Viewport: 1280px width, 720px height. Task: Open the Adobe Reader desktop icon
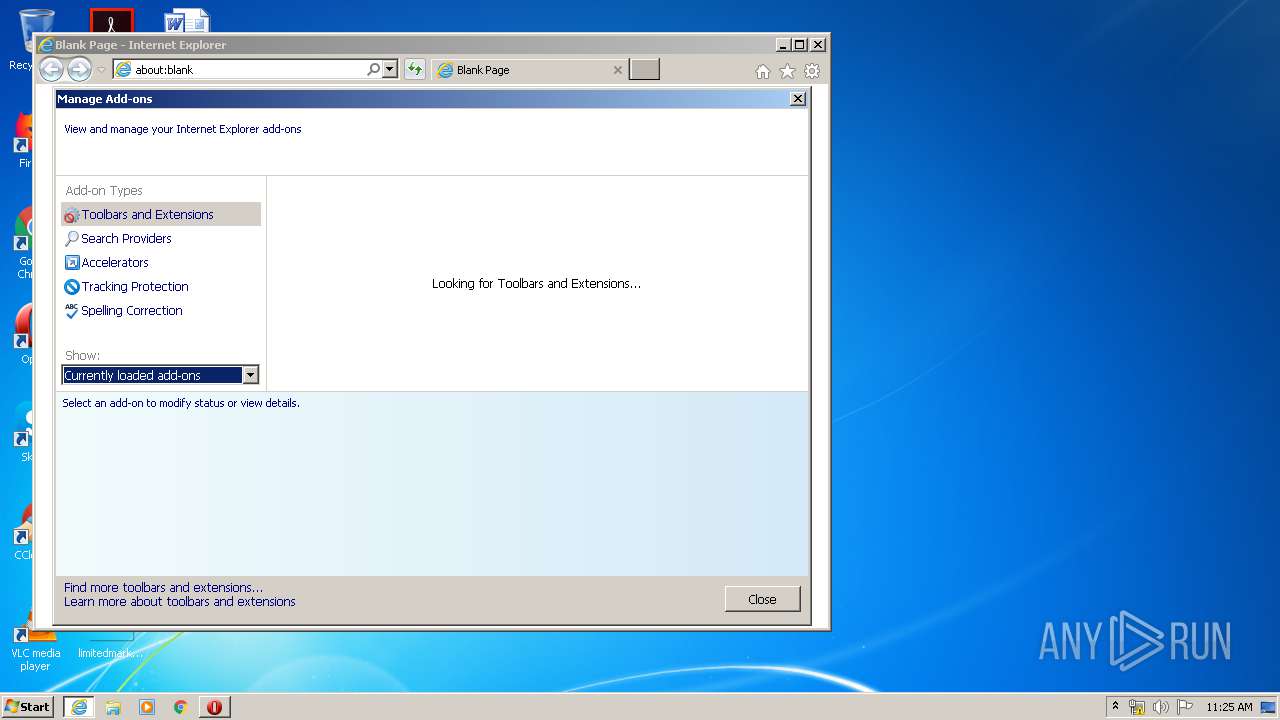pyautogui.click(x=112, y=21)
